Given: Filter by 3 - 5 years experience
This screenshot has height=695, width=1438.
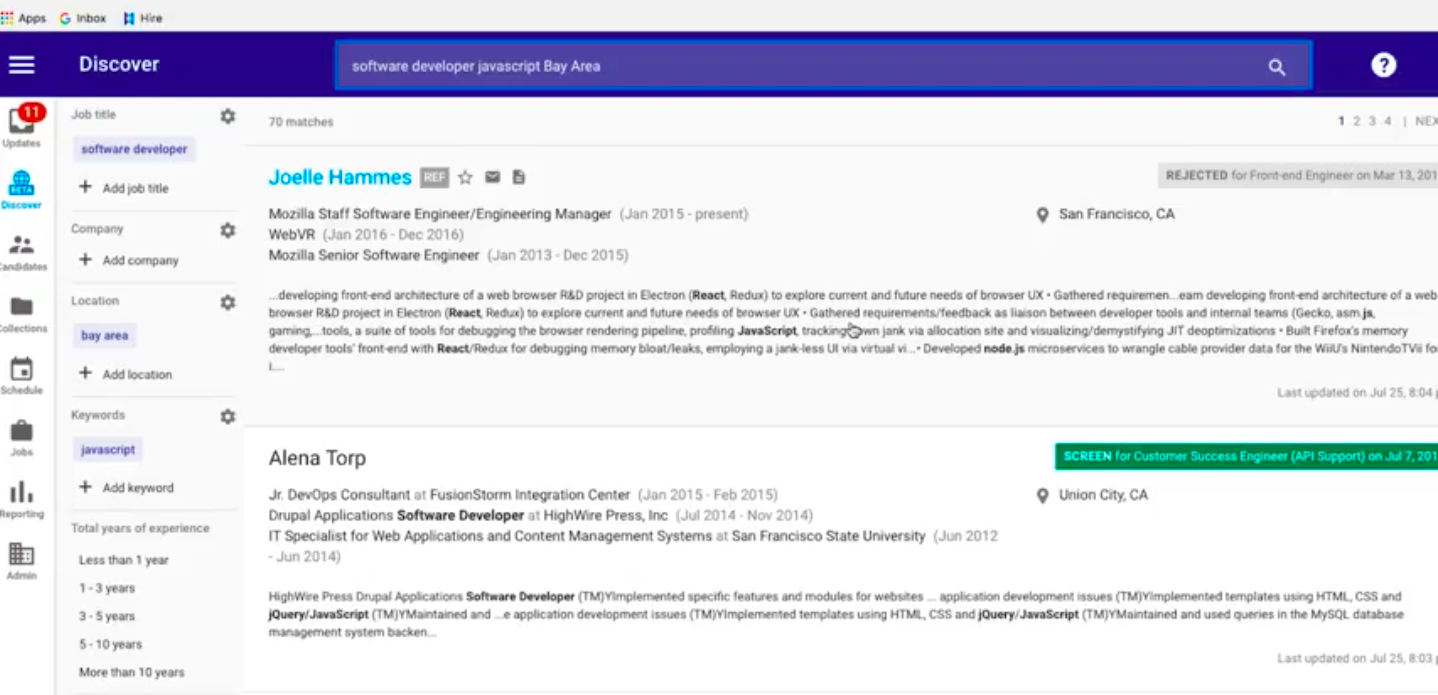Looking at the screenshot, I should pos(107,616).
